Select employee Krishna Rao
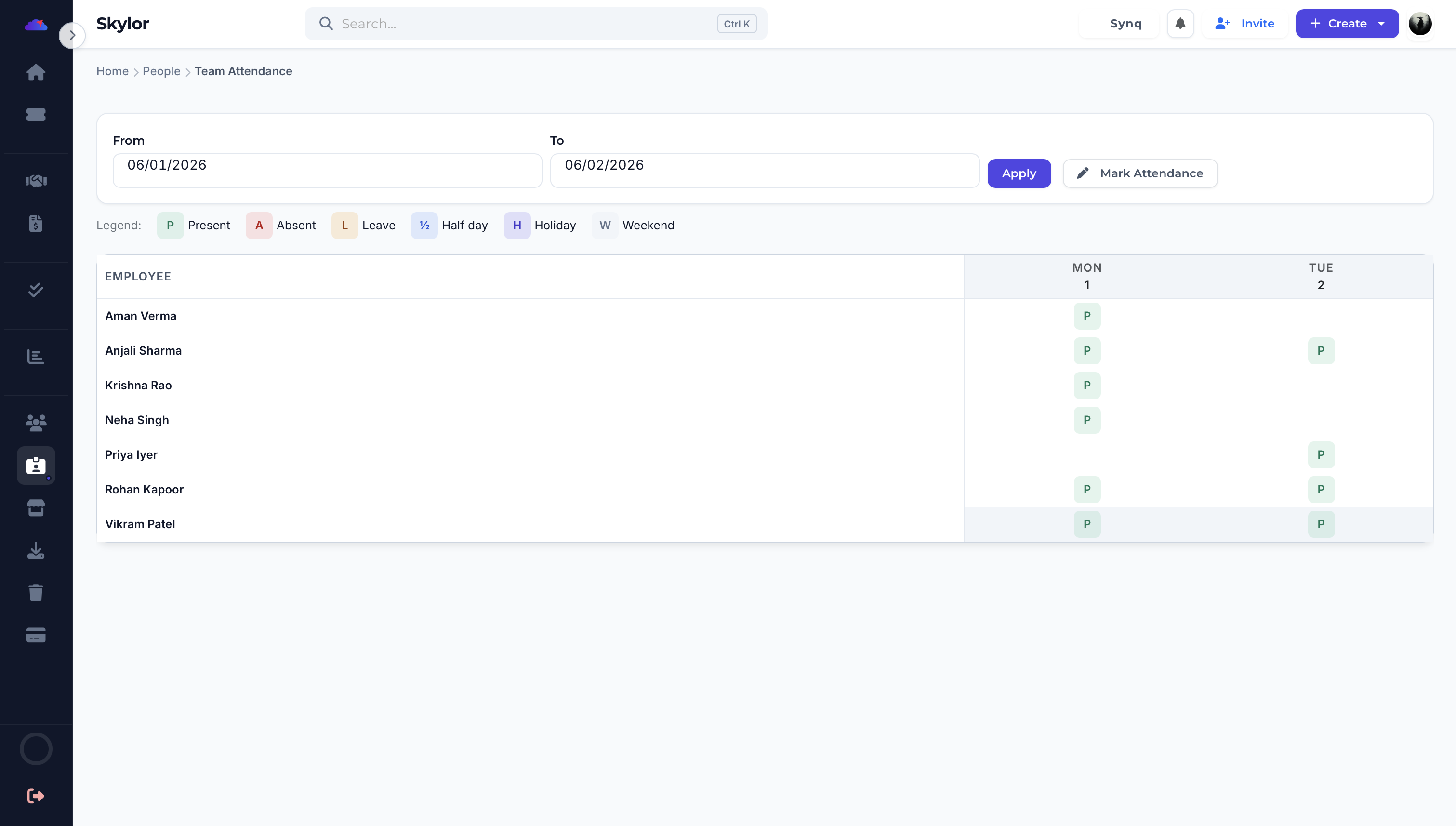The height and width of the screenshot is (826, 1456). (138, 385)
